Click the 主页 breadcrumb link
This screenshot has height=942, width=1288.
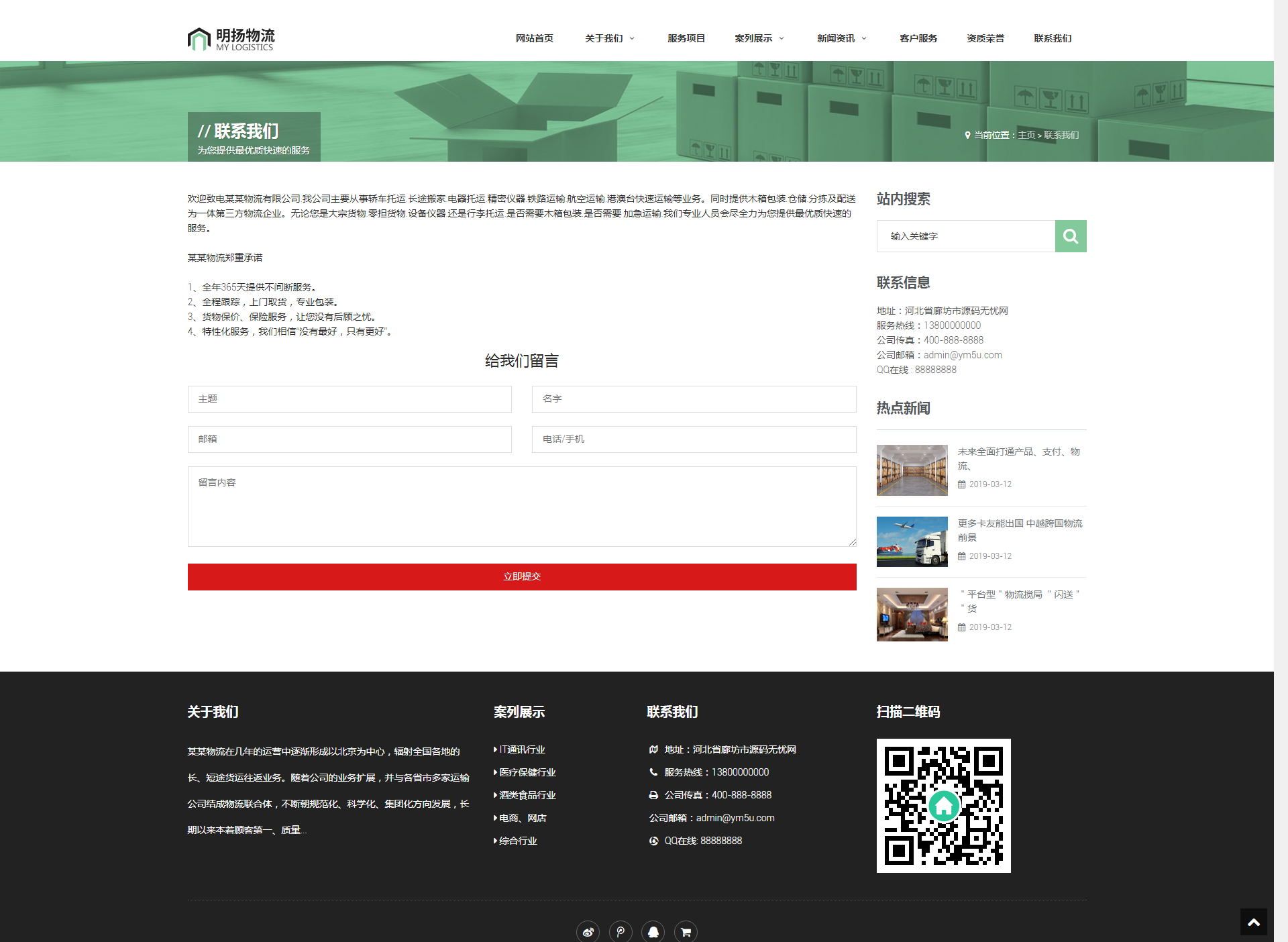1026,135
